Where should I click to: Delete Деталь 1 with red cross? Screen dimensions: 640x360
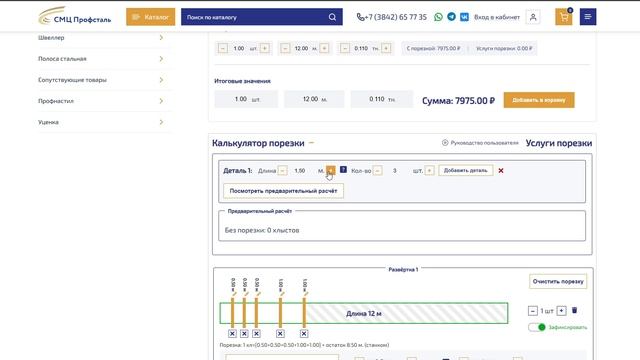pos(501,171)
